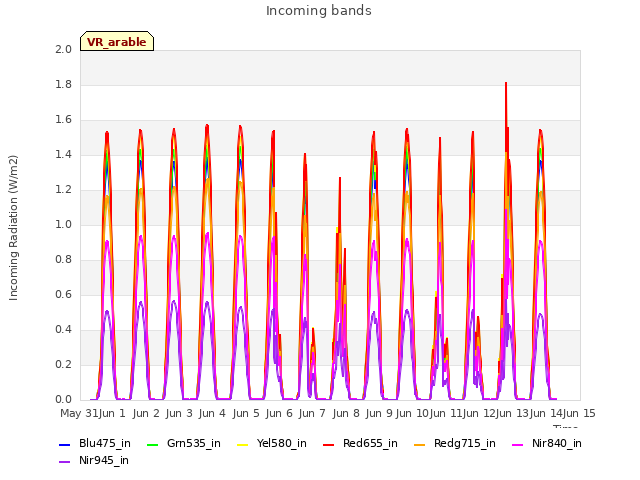Click the May 31 x-axis date label
Screen dimensions: 640x480
(x=79, y=413)
